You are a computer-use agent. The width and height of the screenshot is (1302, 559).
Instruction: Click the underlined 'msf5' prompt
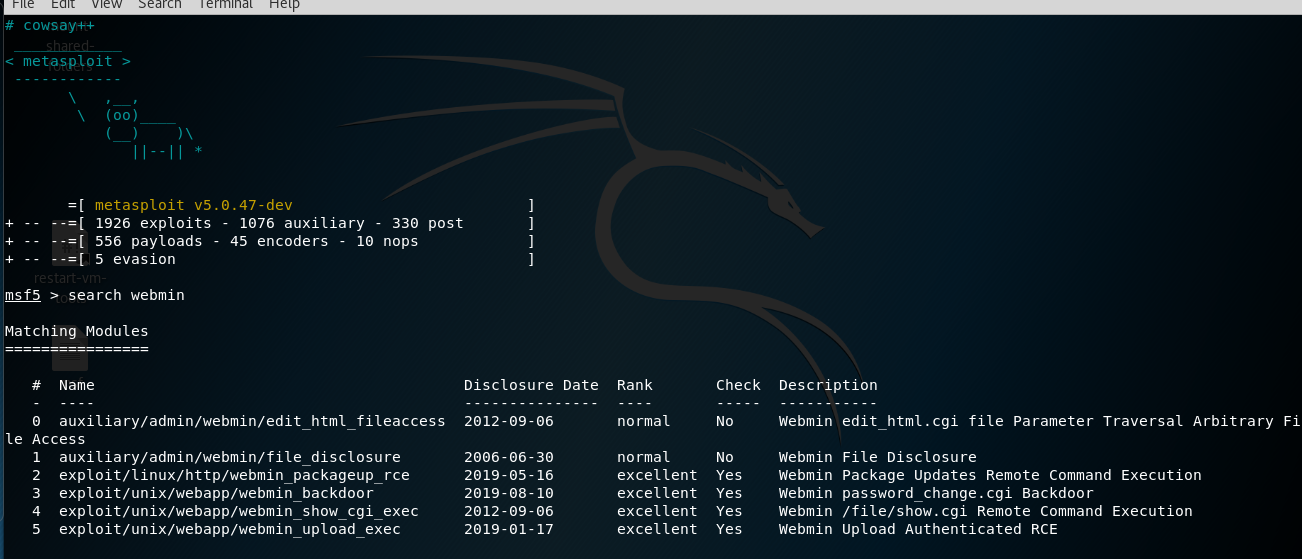(x=23, y=296)
